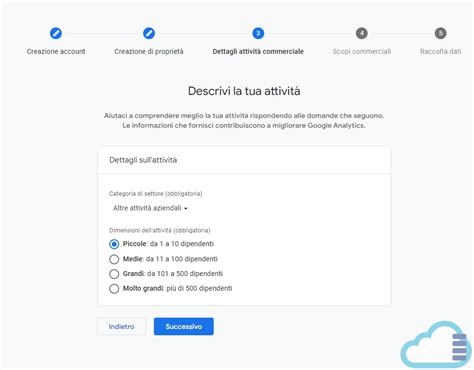Open the Altre attività aziendali dropdown

[x=150, y=208]
